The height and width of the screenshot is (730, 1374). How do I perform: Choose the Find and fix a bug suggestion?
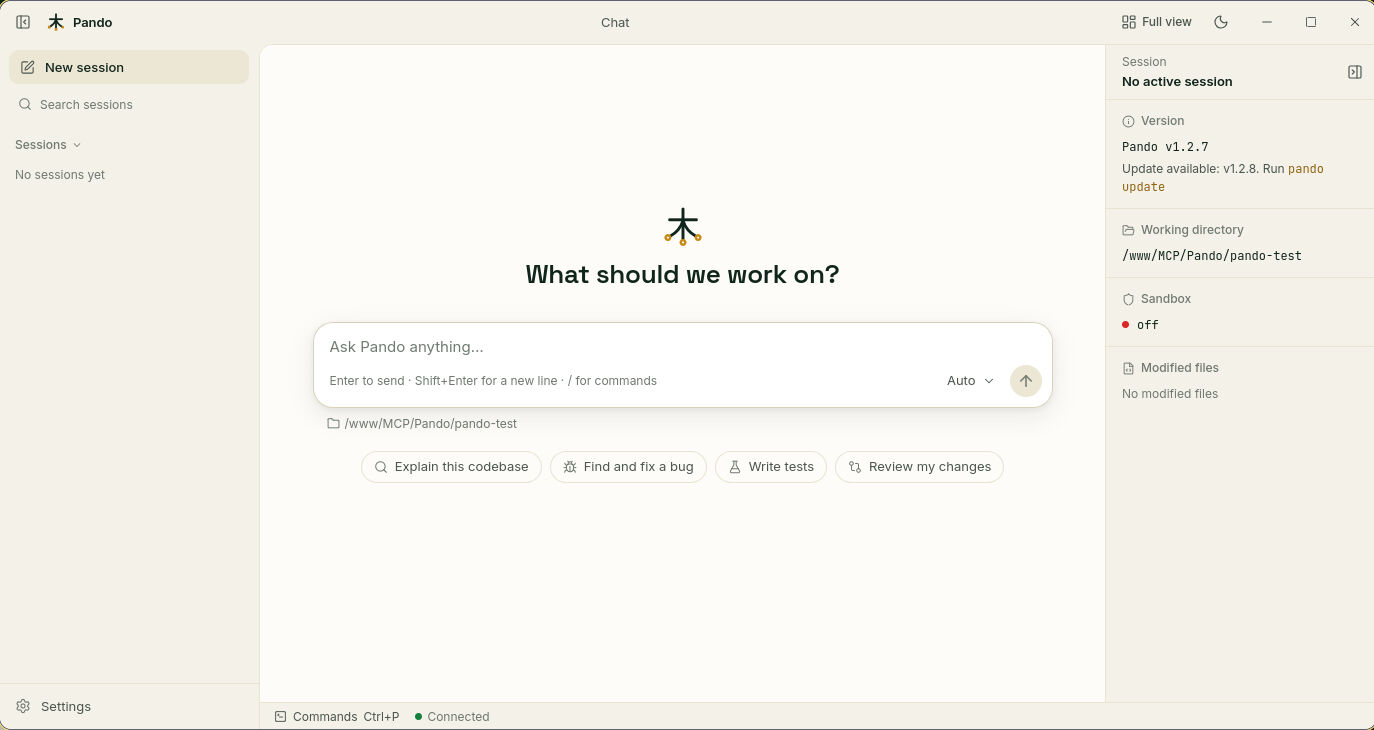tap(628, 467)
